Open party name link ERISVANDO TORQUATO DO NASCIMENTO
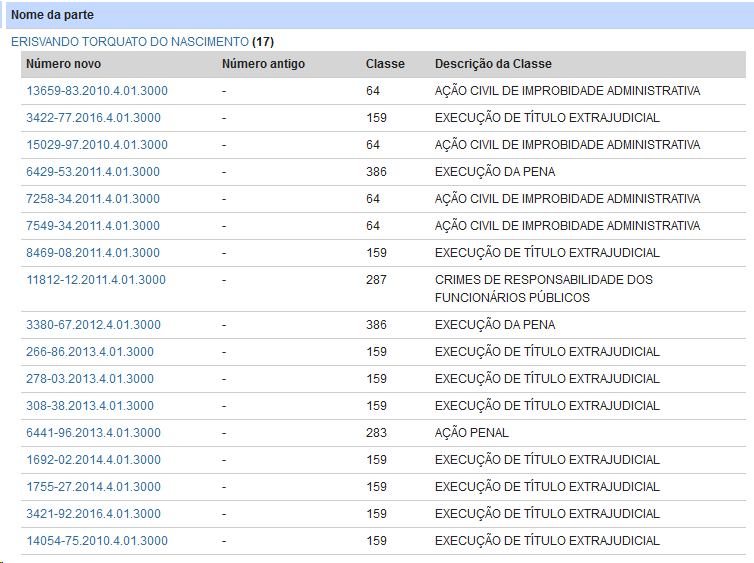The width and height of the screenshot is (754, 563). click(129, 42)
